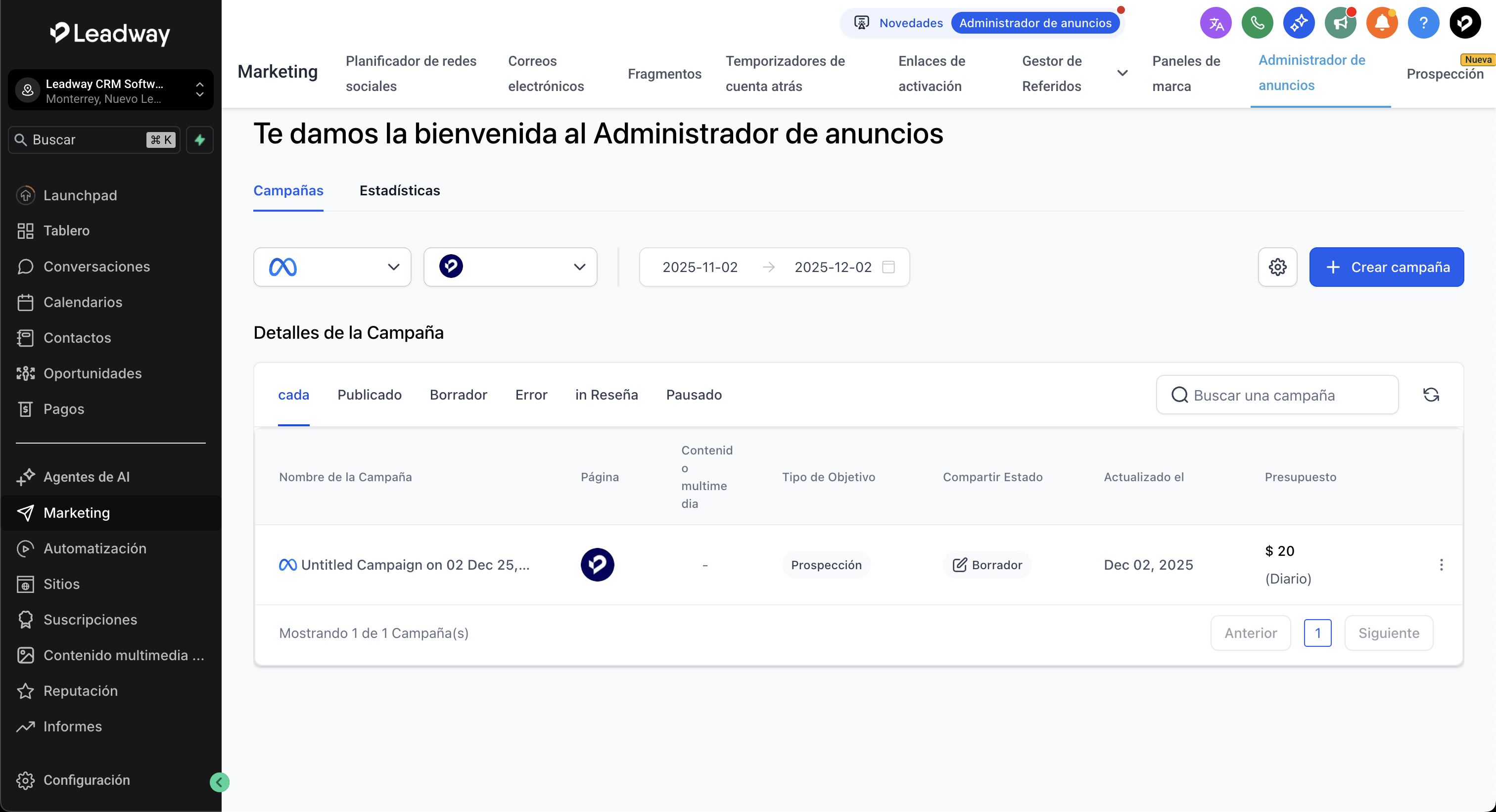The height and width of the screenshot is (812, 1496).
Task: Click the ad manager settings gear icon
Action: pos(1277,267)
